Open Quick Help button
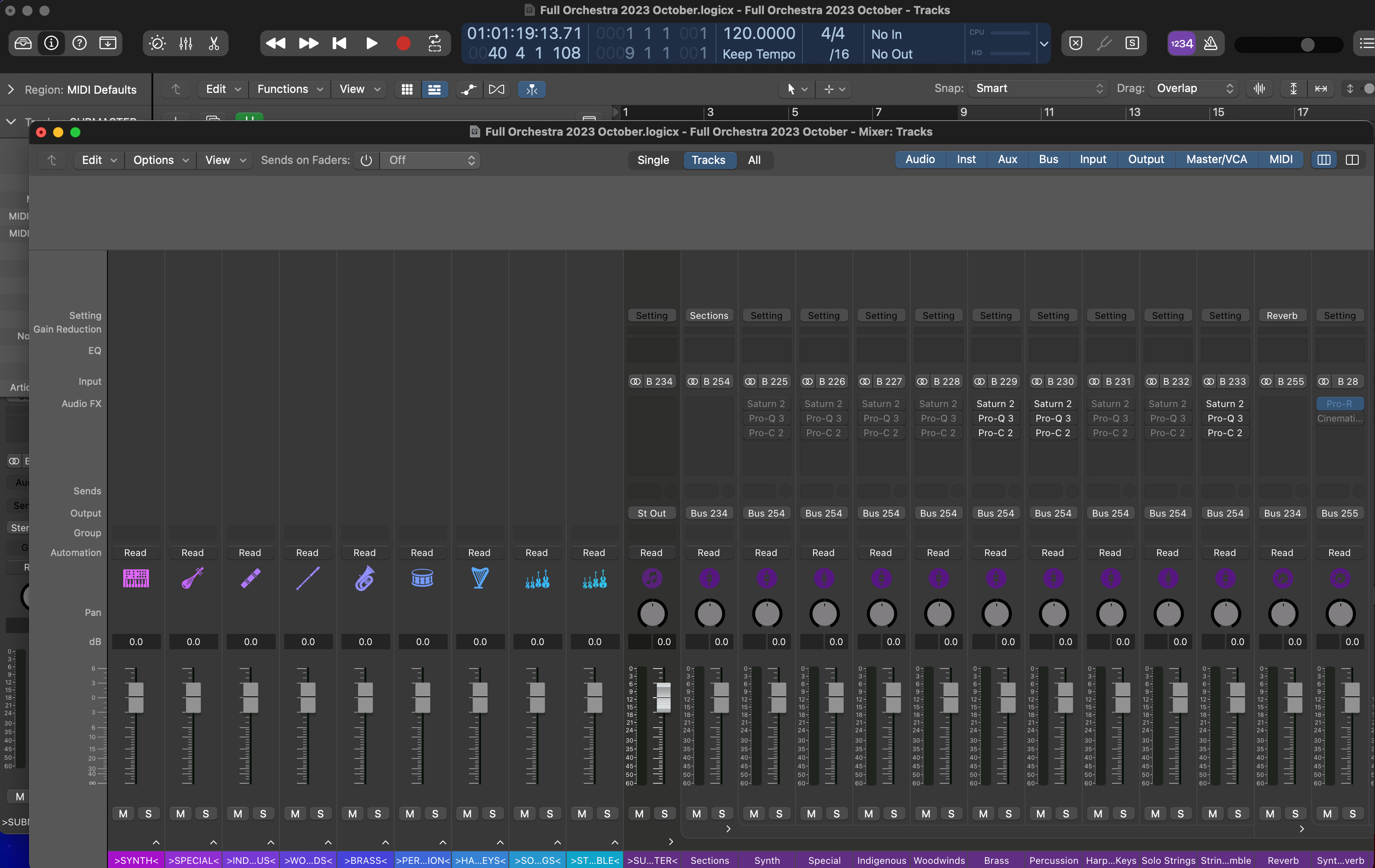Screen dimensions: 1375x868 click(x=79, y=43)
